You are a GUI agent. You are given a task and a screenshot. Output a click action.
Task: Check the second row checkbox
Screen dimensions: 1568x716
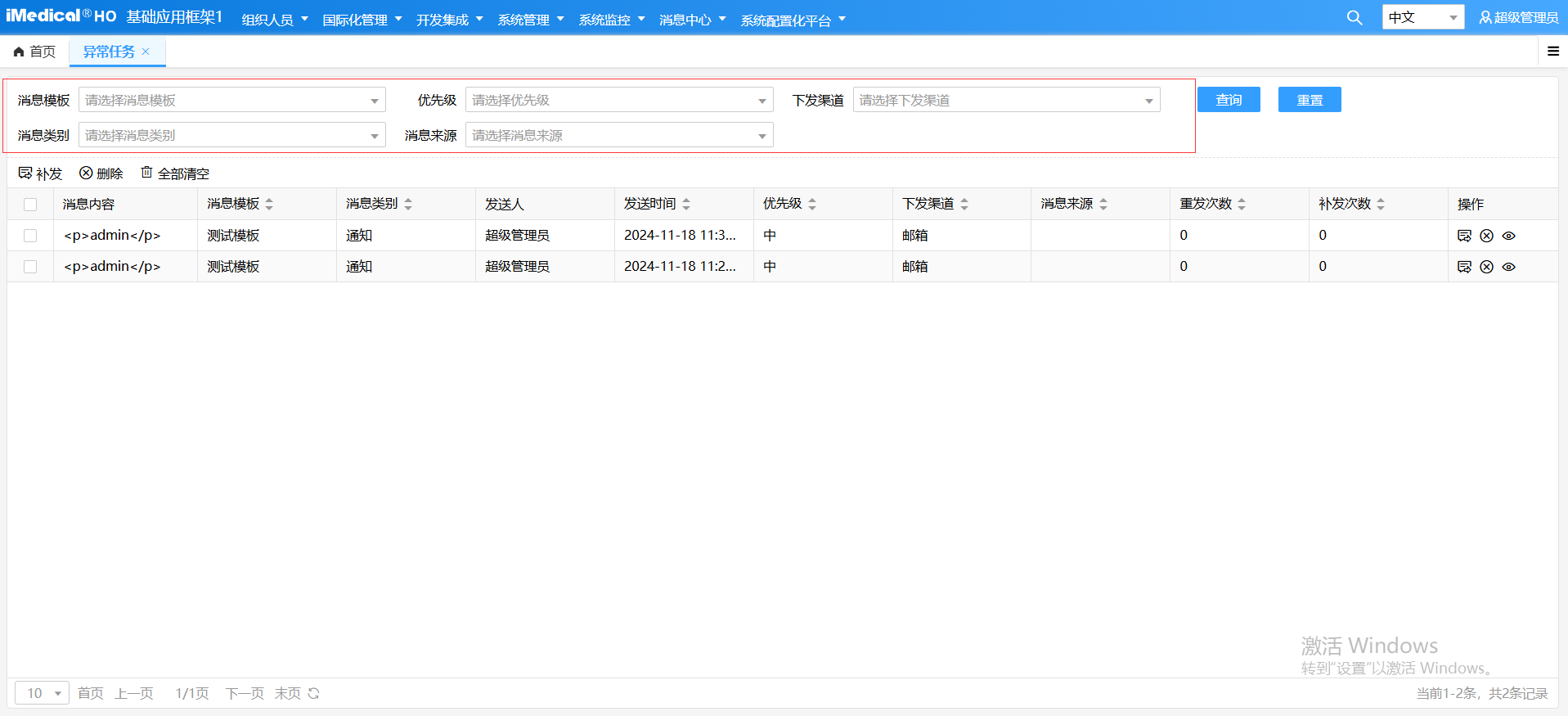pyautogui.click(x=30, y=267)
